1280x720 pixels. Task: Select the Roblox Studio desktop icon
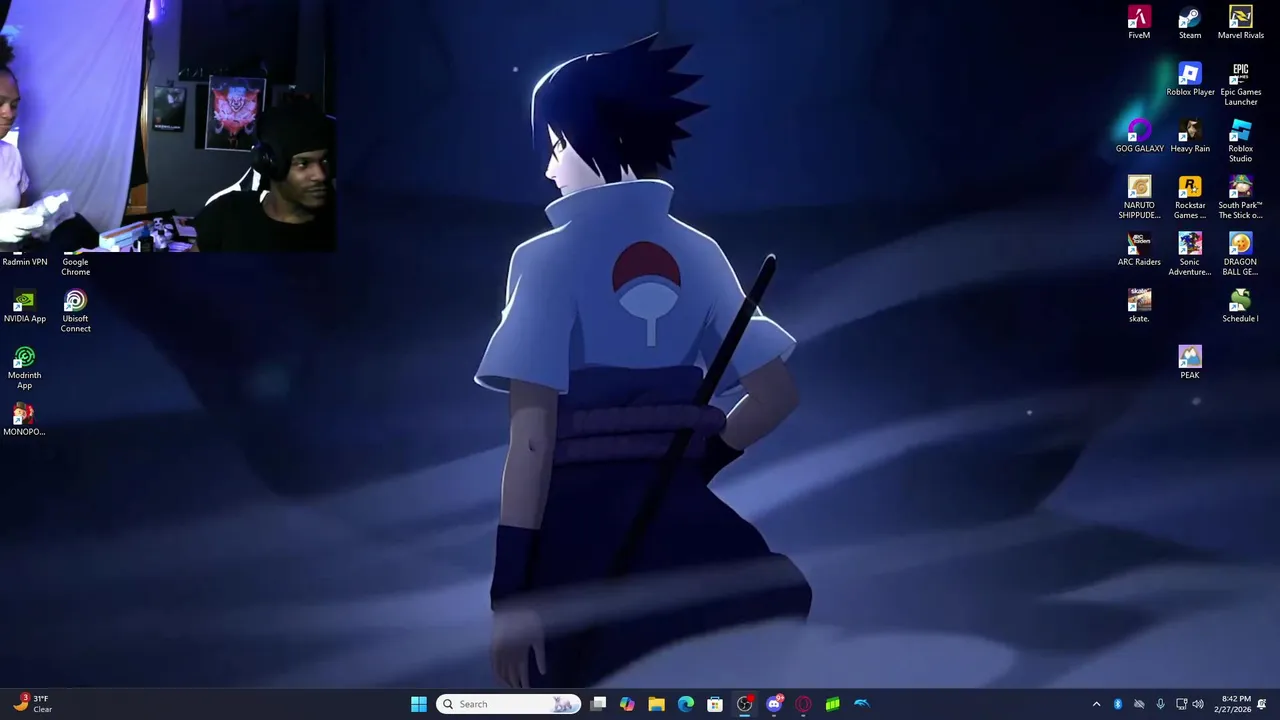click(1240, 141)
